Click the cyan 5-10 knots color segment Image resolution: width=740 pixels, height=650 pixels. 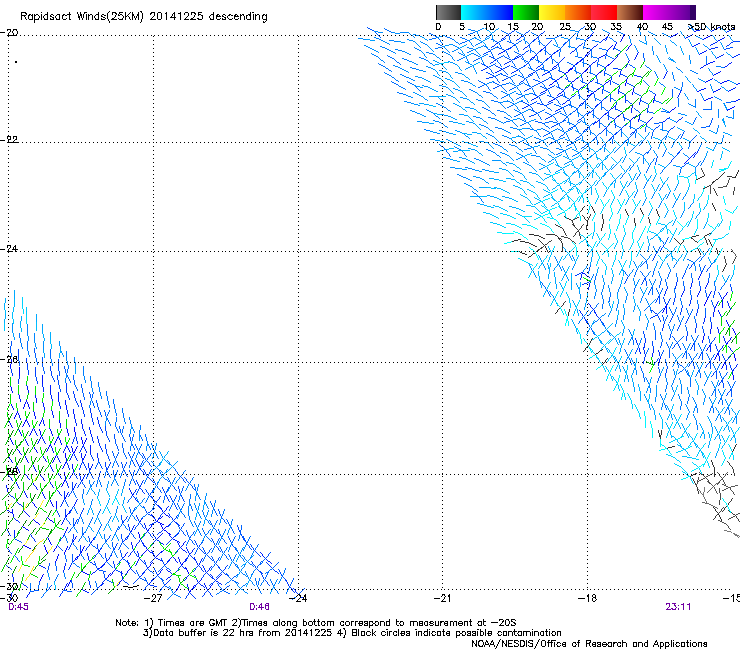click(474, 12)
